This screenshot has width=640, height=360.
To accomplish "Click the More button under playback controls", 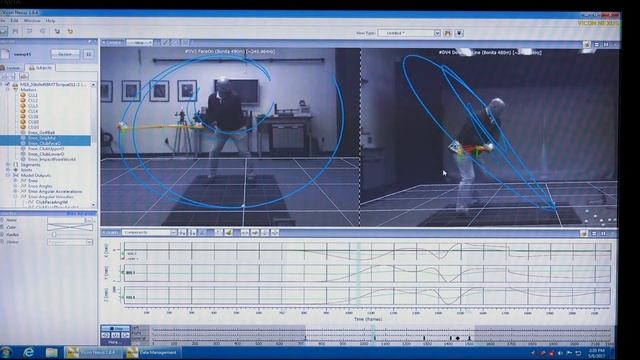I will [113, 342].
